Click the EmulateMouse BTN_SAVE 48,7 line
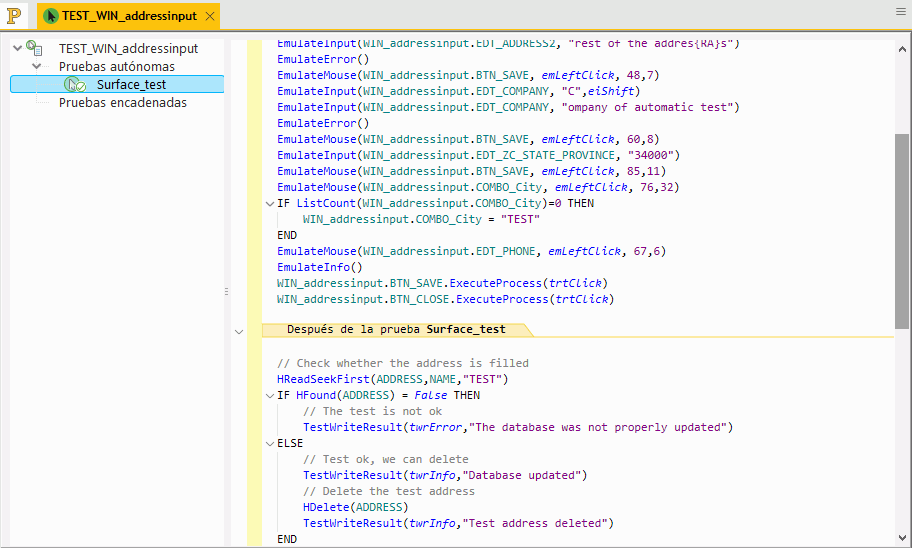This screenshot has width=912, height=548. point(468,75)
